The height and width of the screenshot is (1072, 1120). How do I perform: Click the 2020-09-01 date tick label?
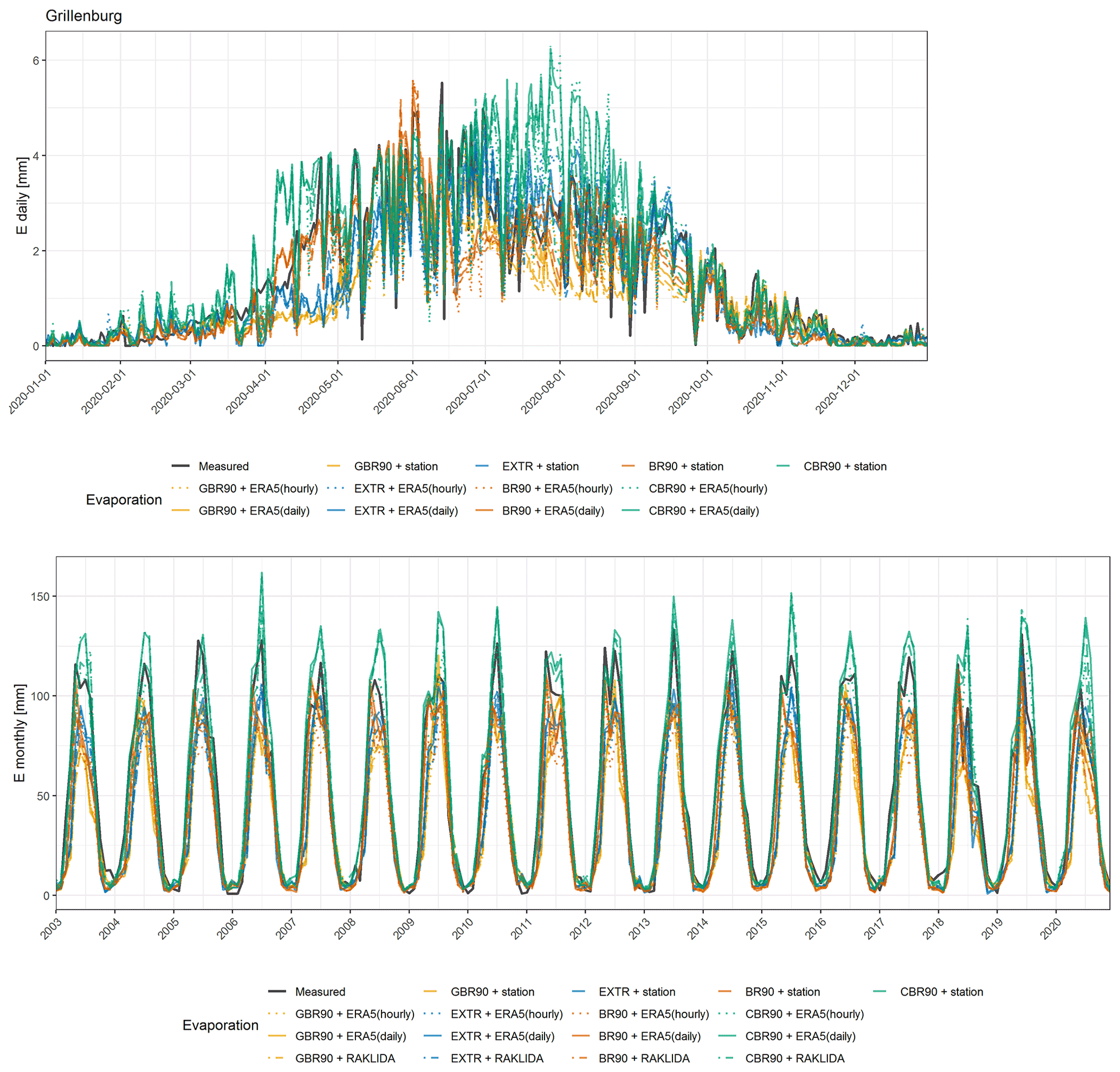(618, 392)
